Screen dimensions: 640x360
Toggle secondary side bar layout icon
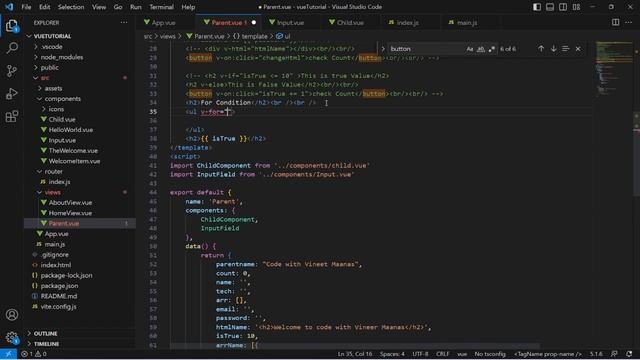(563, 7)
